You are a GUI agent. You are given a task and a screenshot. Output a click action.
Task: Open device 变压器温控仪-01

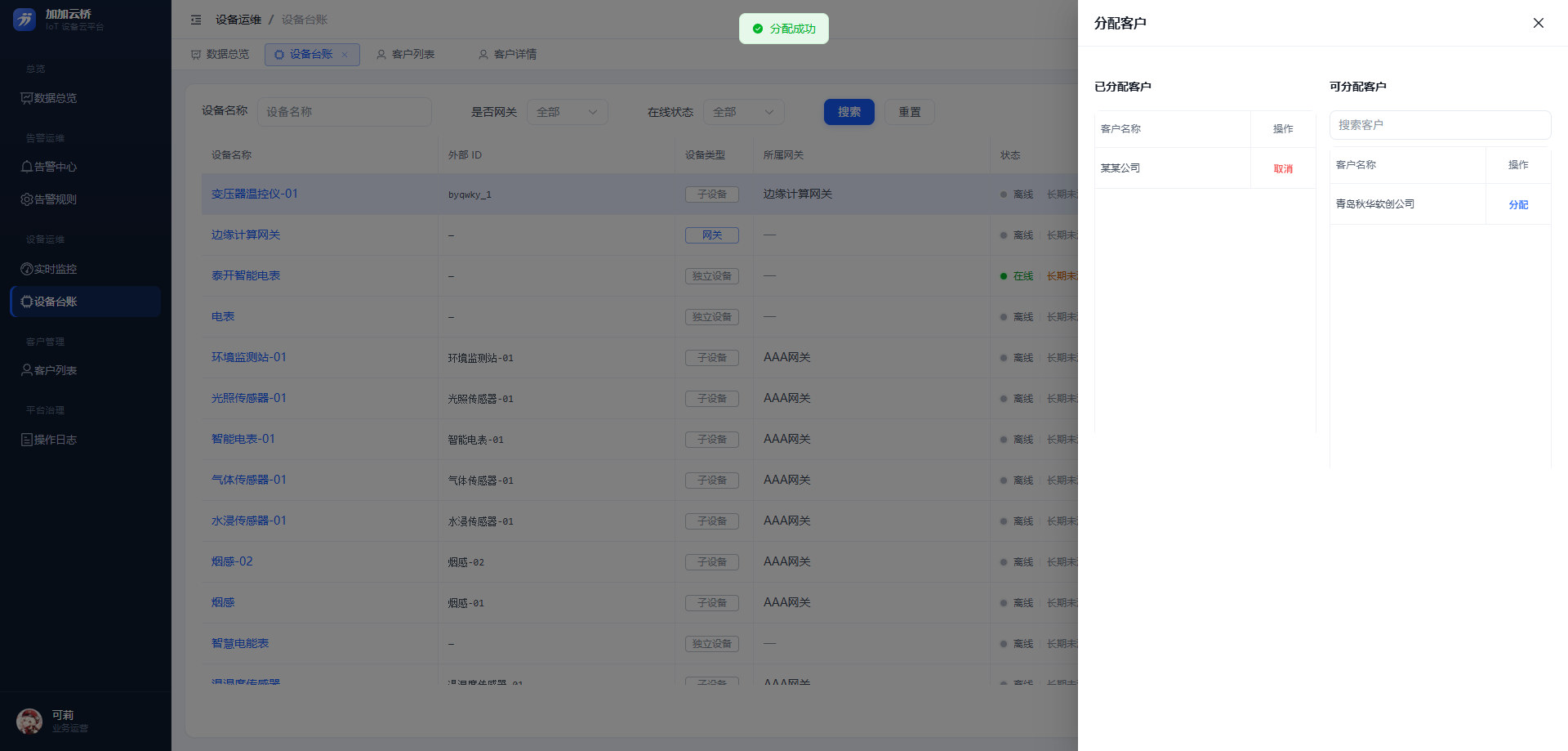click(x=255, y=194)
